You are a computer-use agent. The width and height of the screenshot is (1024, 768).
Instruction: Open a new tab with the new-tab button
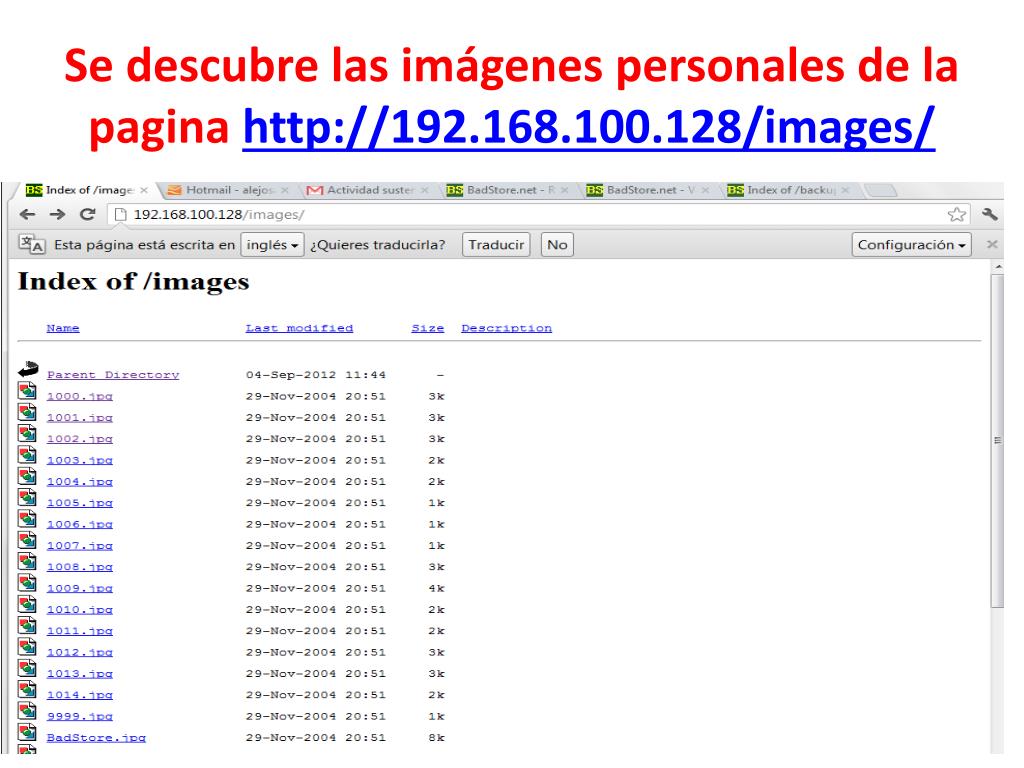pos(880,190)
